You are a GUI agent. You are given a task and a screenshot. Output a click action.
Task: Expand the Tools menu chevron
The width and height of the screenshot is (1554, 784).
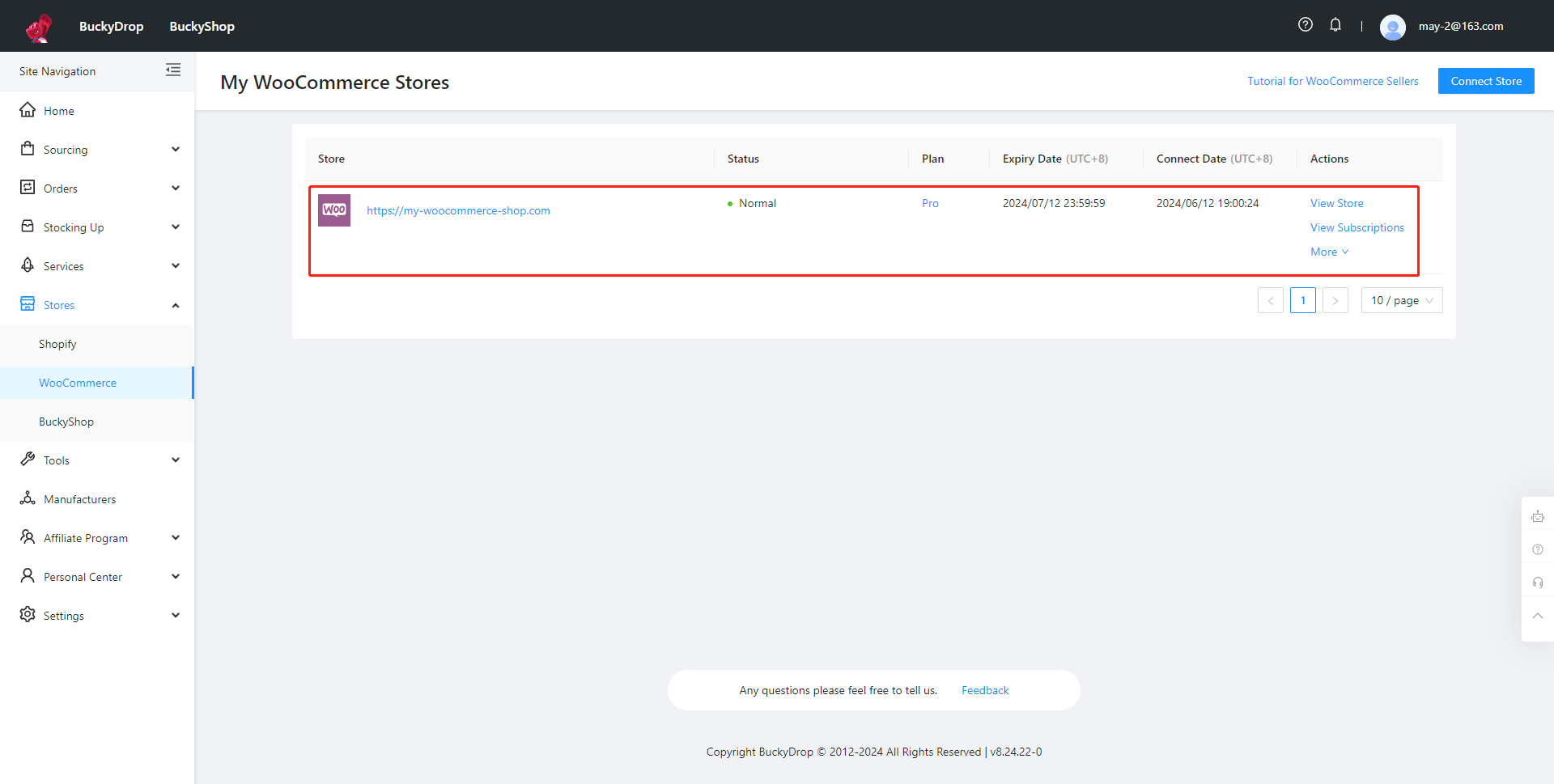[176, 460]
